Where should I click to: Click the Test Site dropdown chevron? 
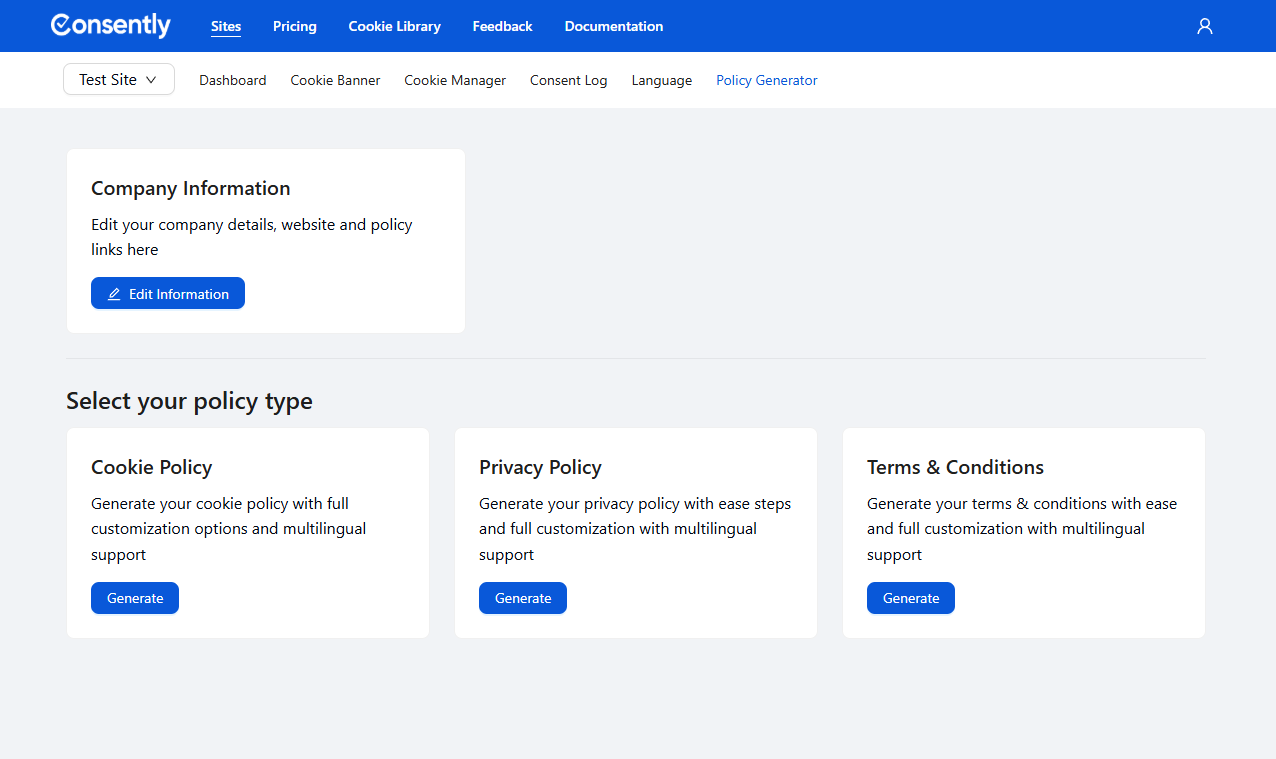pos(151,80)
